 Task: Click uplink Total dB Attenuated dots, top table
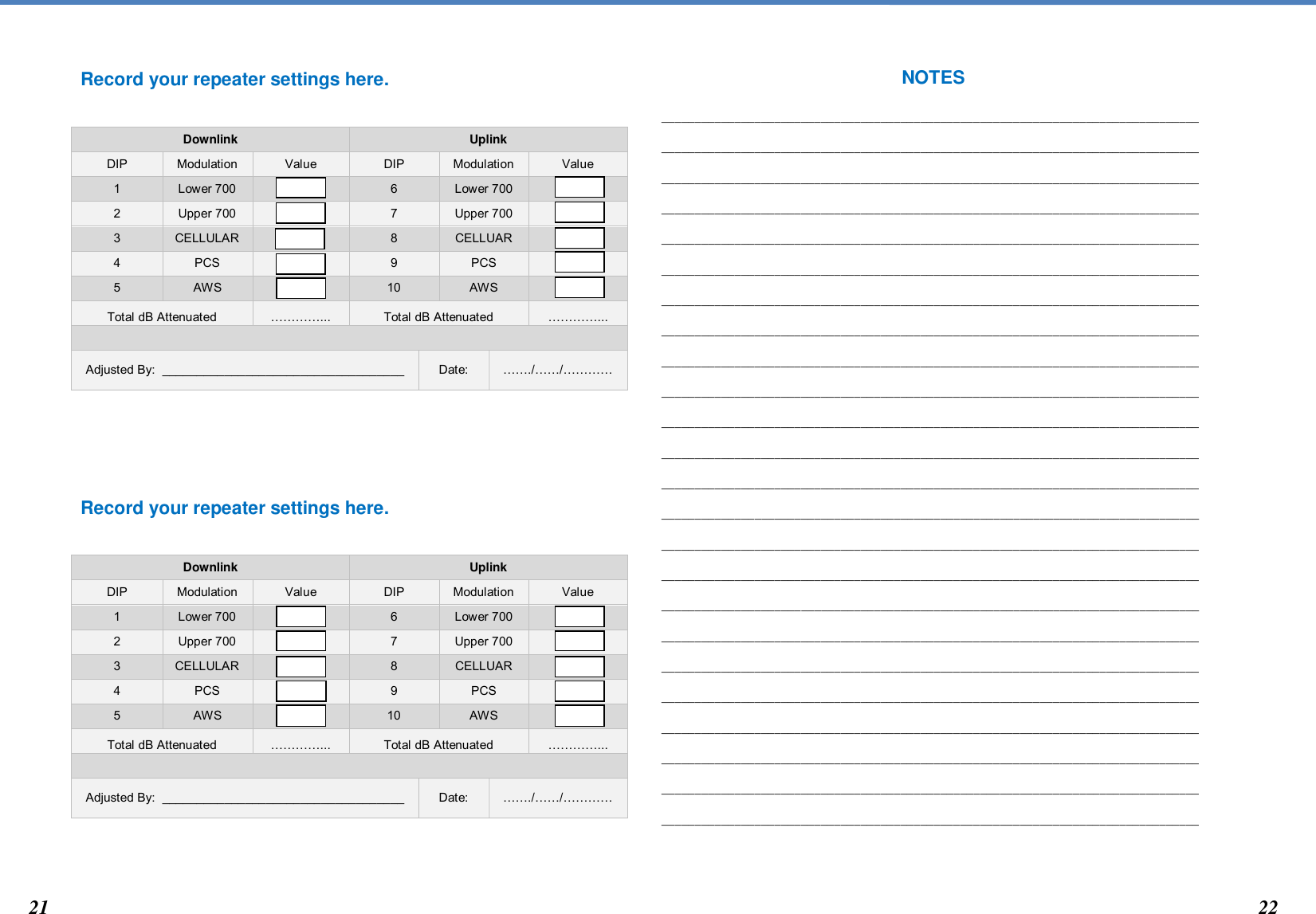[x=578, y=319]
